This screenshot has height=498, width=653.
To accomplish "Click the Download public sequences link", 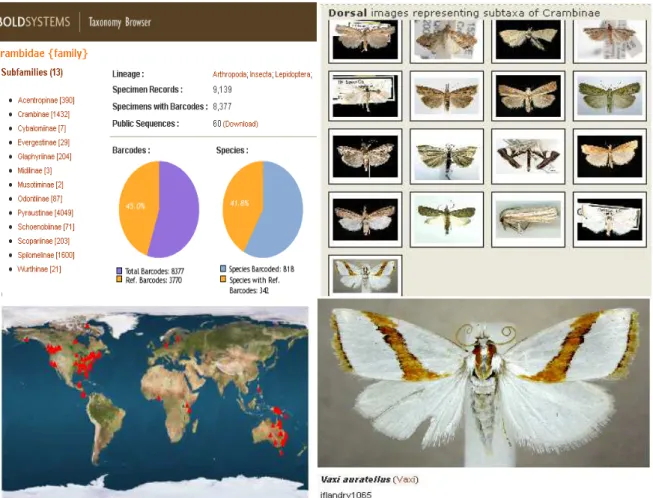I will click(240, 124).
